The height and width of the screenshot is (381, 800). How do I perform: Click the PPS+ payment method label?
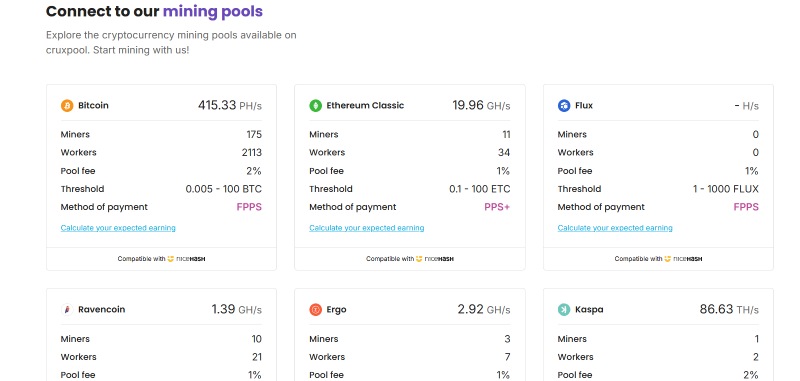coord(497,207)
